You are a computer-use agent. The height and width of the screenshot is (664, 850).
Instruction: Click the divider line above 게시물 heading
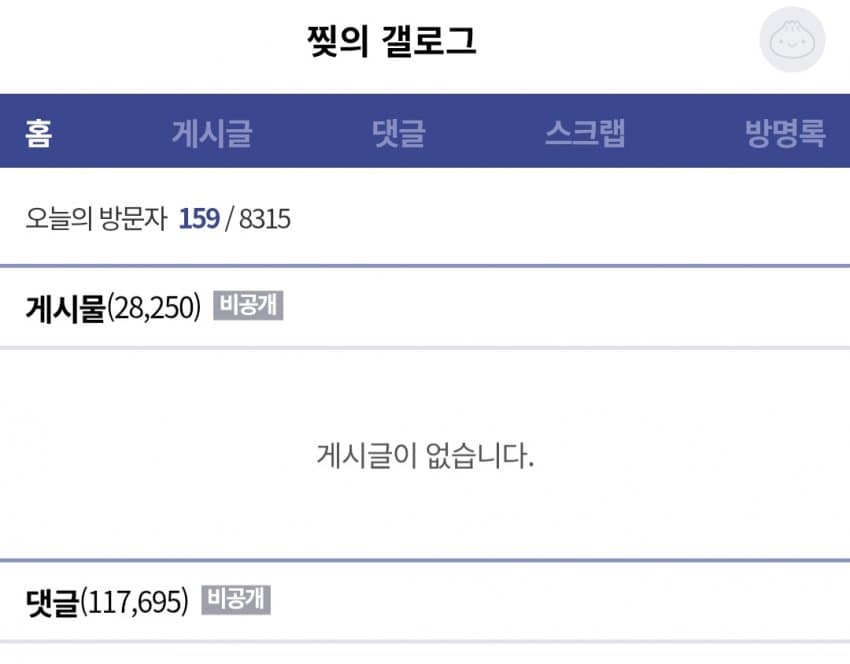(425, 266)
